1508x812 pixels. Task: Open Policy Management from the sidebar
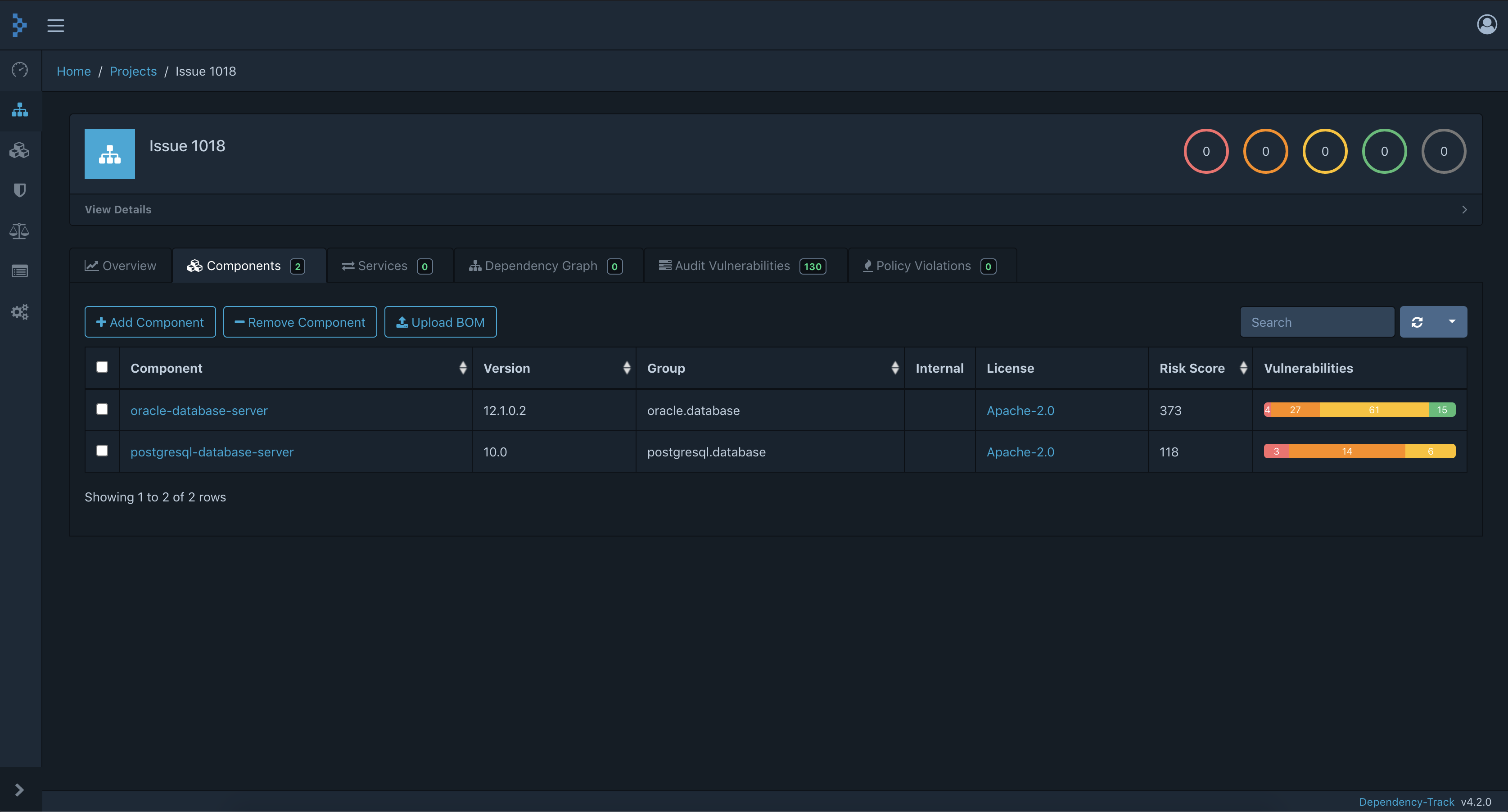click(x=20, y=271)
